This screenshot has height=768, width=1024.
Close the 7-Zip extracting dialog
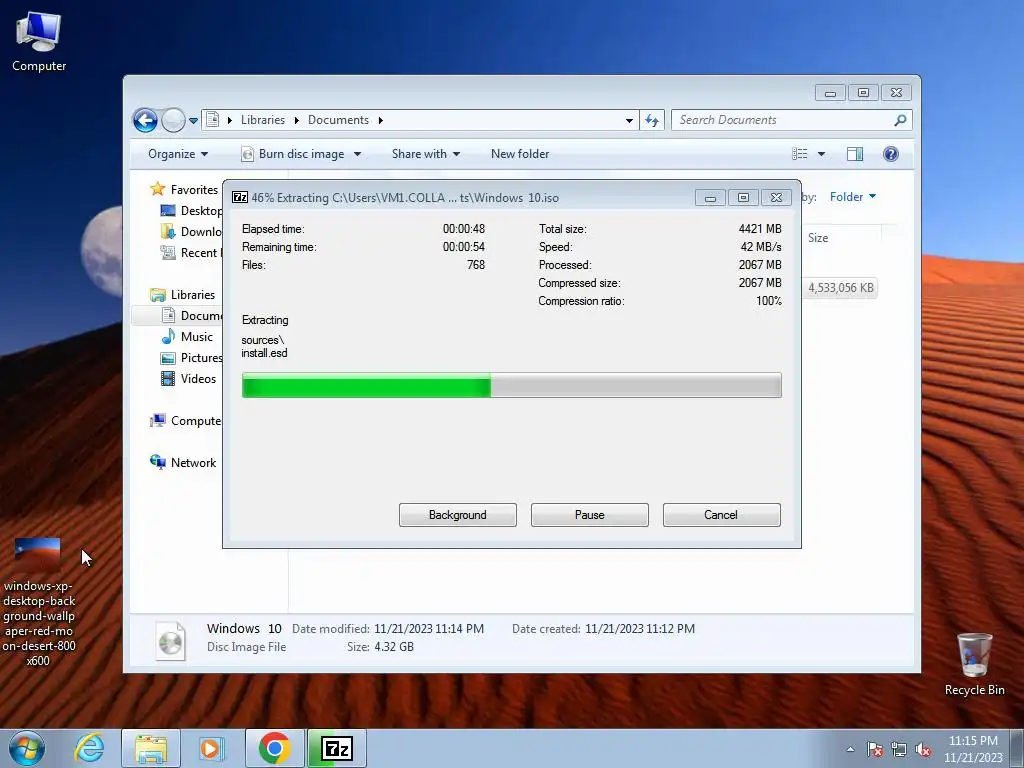coord(776,197)
